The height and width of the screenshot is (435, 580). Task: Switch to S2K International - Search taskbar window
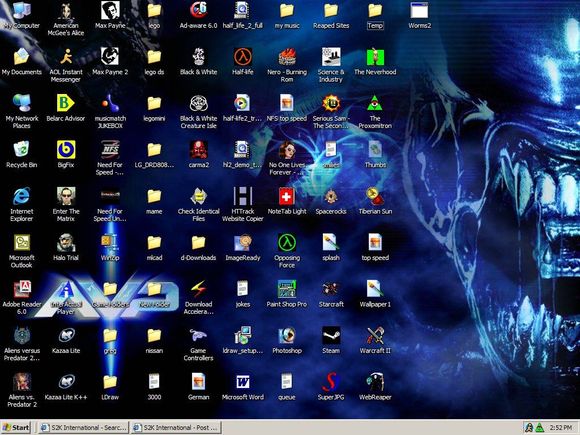point(83,428)
